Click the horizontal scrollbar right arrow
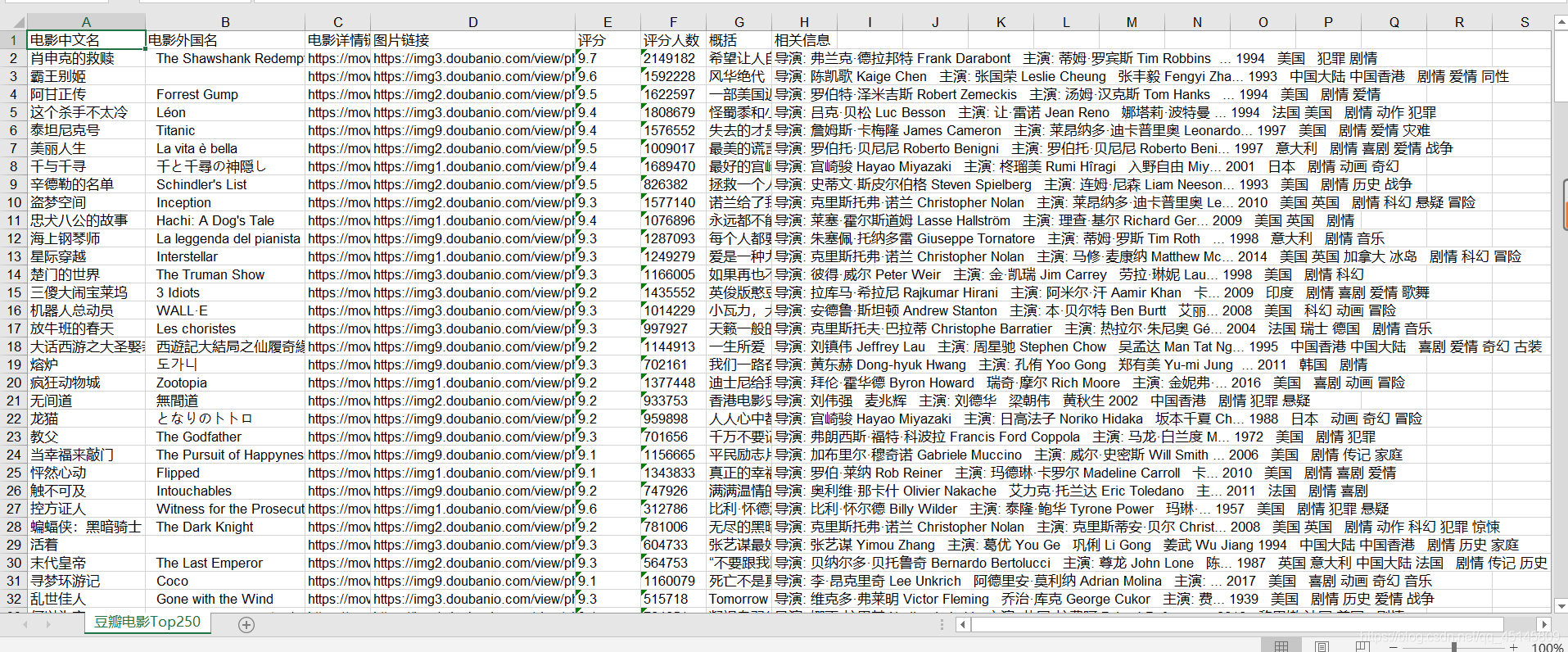Viewport: 1568px width, 652px height. (x=1544, y=625)
